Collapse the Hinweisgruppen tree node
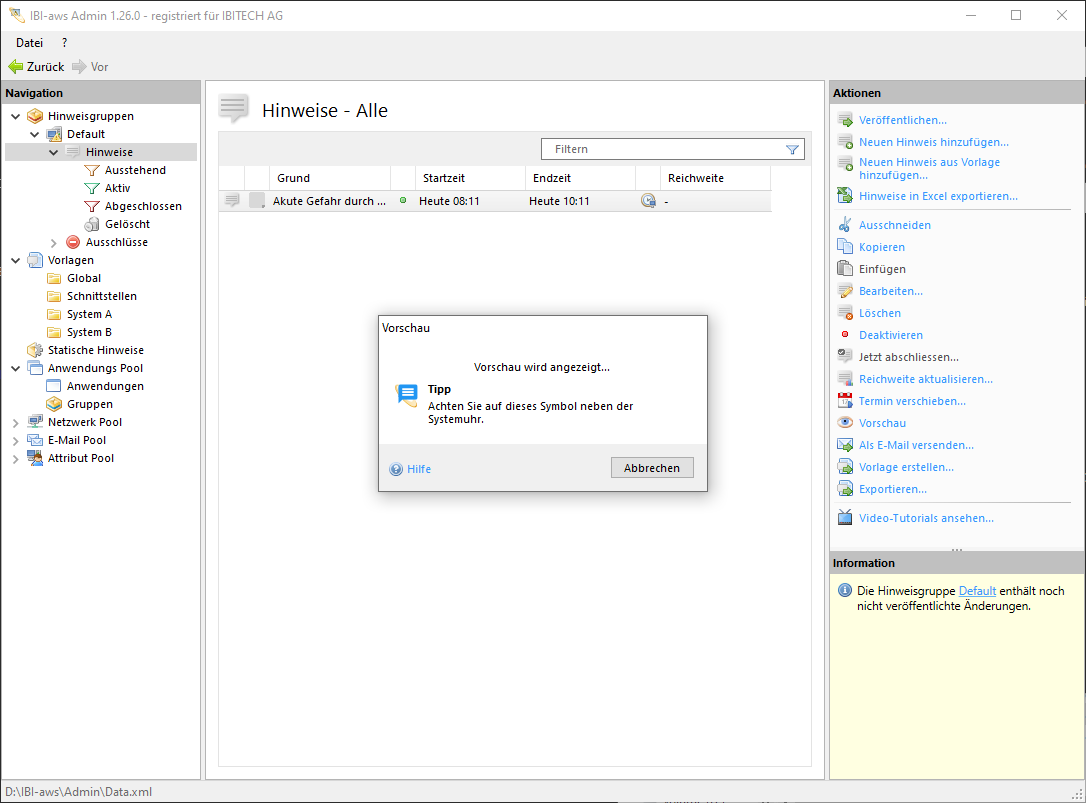 [15, 116]
